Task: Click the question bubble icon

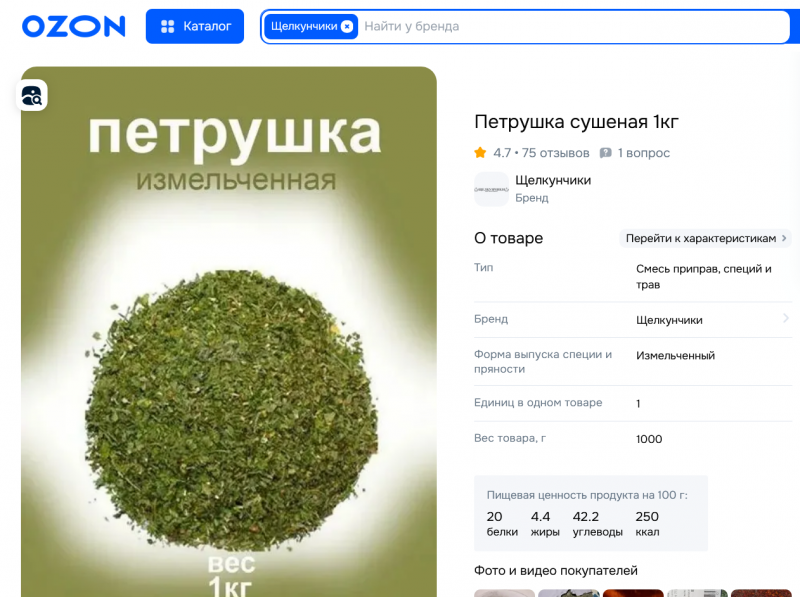Action: [x=605, y=153]
